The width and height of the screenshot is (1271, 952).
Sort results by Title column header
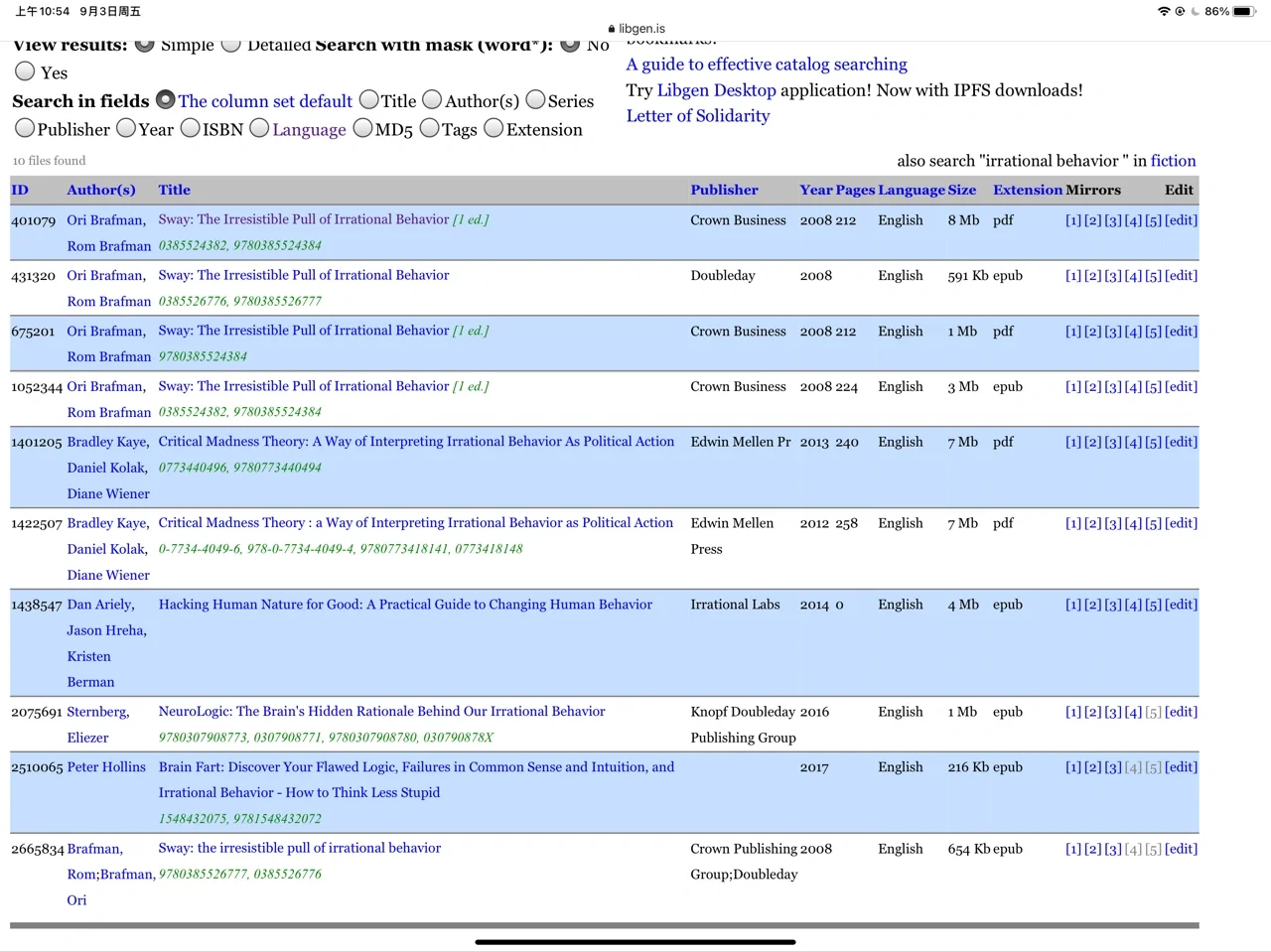point(174,190)
